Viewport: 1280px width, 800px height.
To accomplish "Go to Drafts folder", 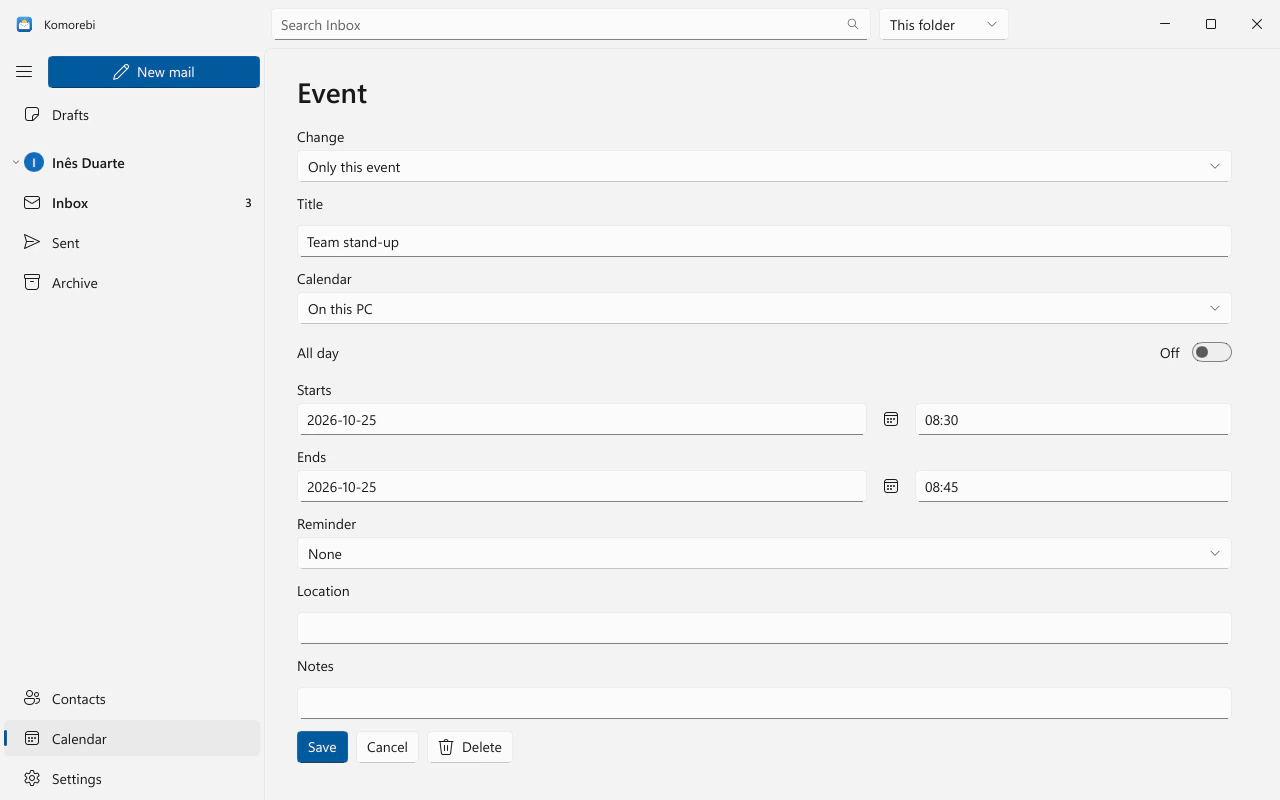I will (132, 115).
